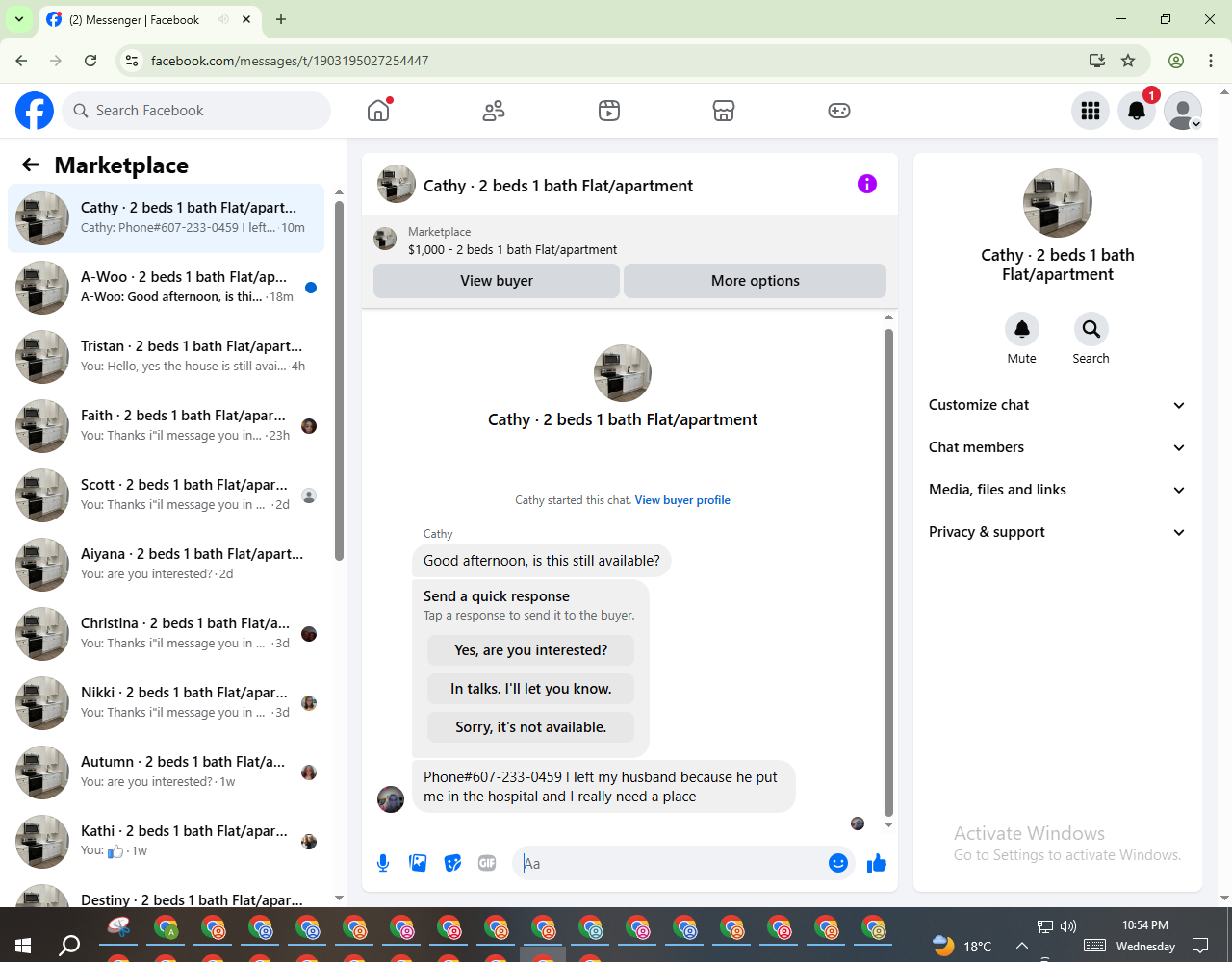Open the Messenger | Facebook browser tab
This screenshot has width=1232, height=962.
(149, 19)
